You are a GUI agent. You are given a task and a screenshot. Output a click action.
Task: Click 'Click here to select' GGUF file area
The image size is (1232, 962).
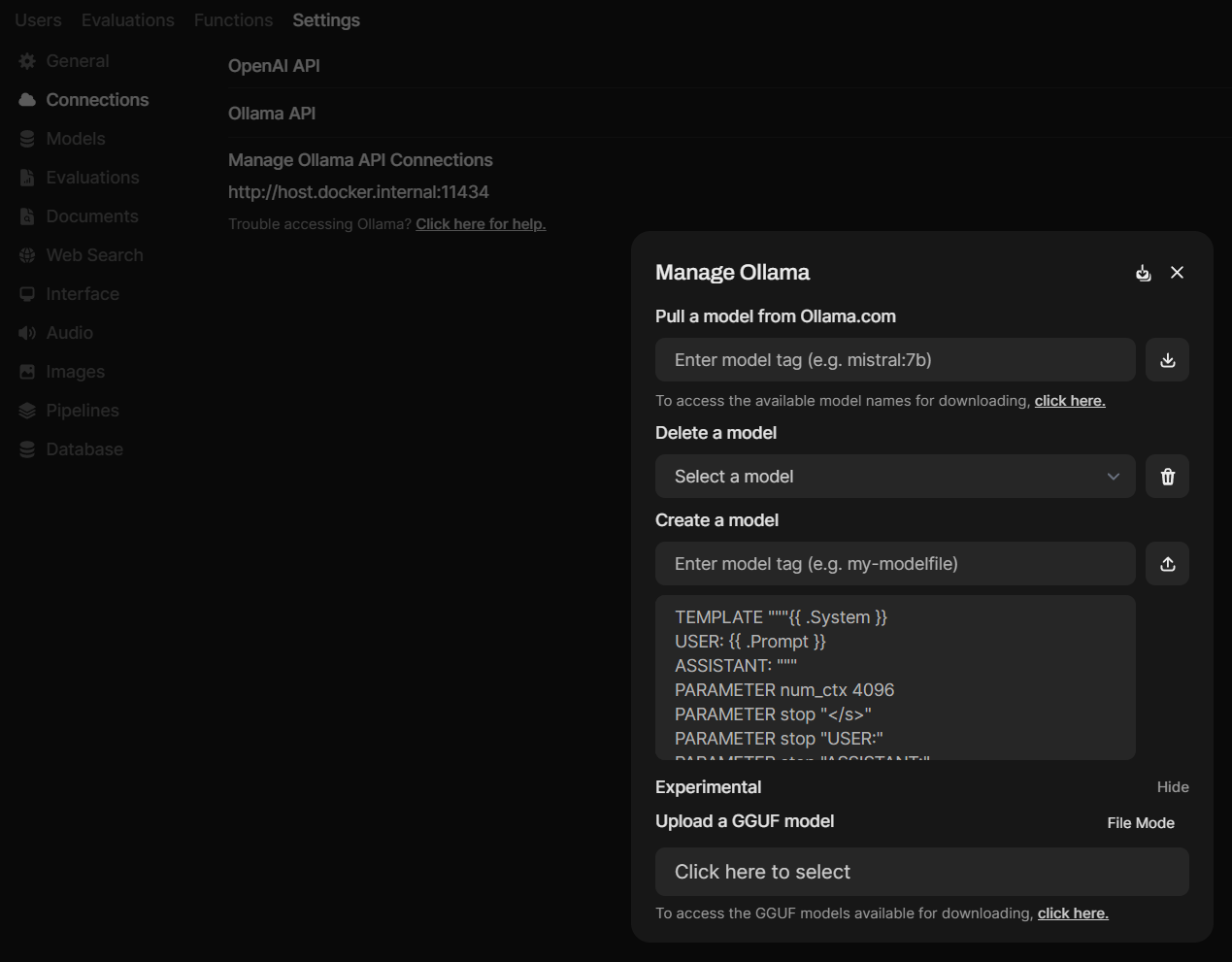920,872
